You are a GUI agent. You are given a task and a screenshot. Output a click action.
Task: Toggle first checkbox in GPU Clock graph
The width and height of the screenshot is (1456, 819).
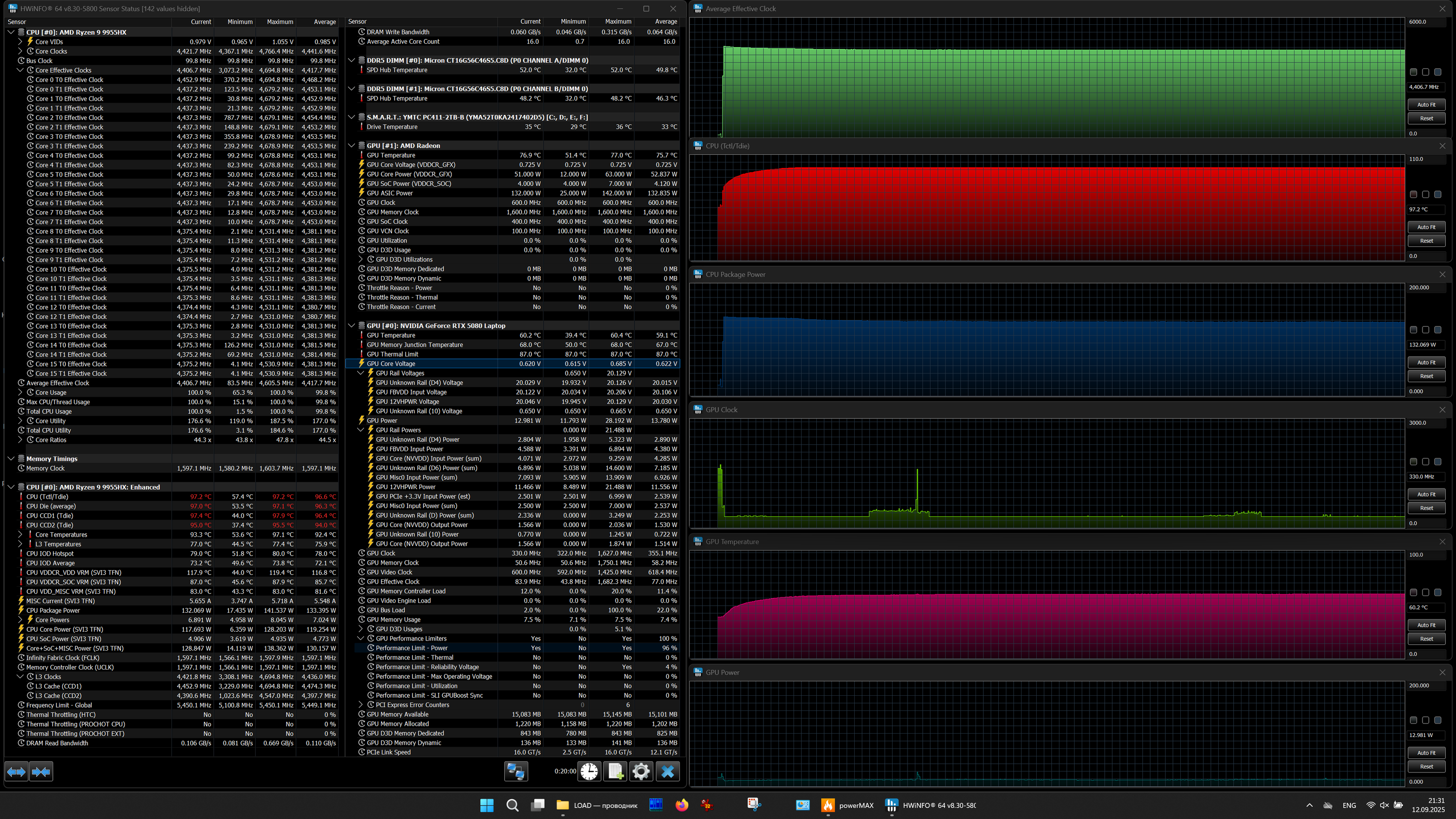coord(1413,462)
